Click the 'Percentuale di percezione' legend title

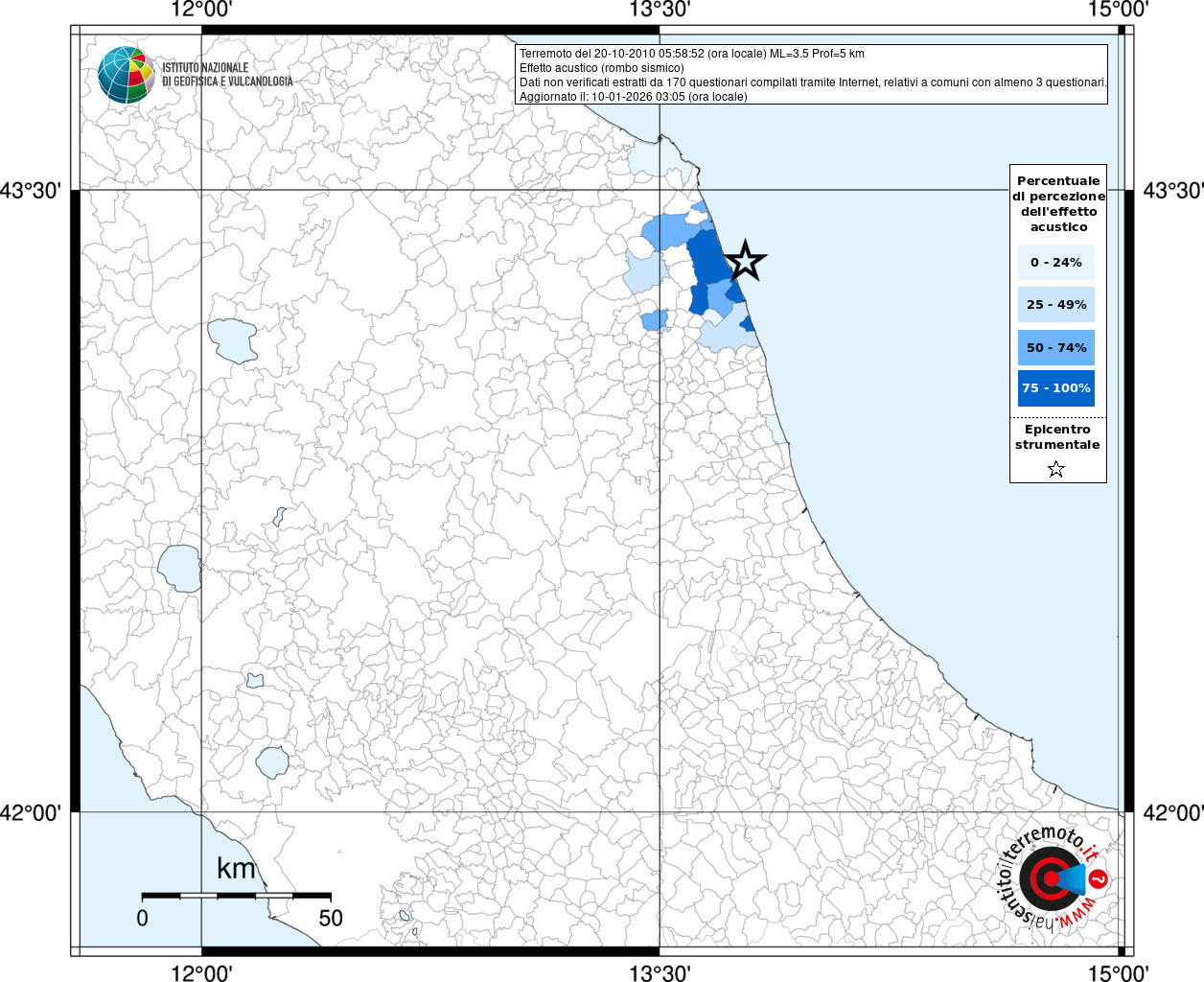tap(1058, 203)
